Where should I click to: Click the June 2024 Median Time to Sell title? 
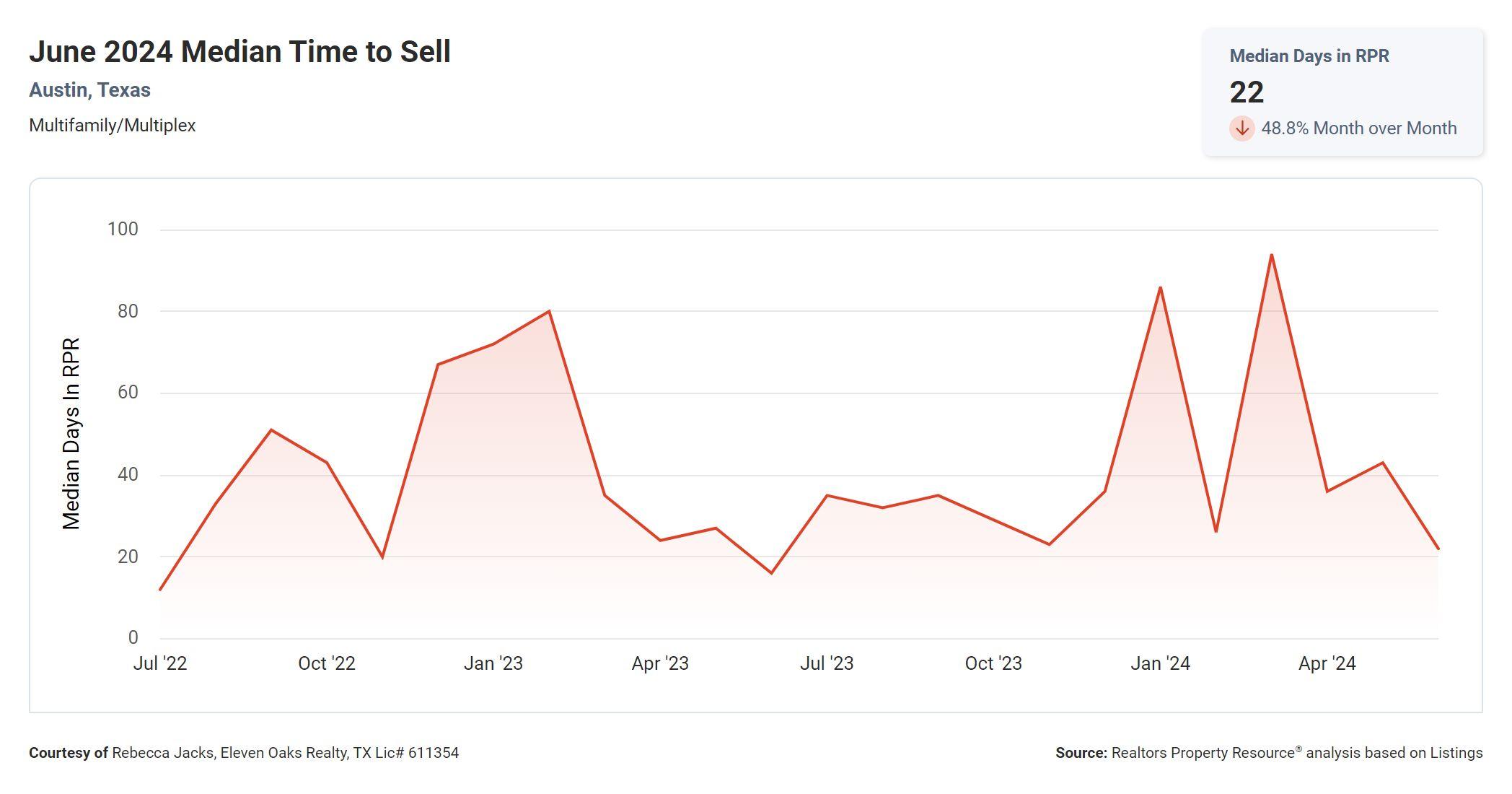(239, 52)
